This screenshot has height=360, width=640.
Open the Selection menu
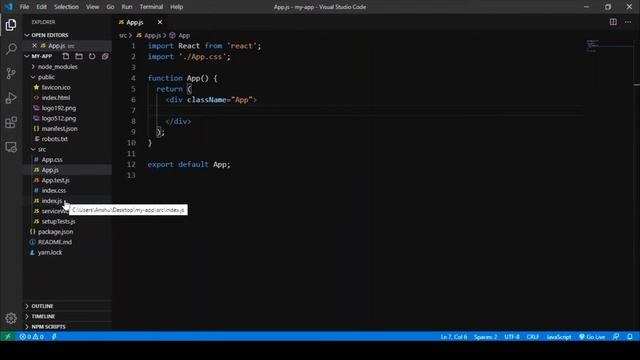(66, 7)
